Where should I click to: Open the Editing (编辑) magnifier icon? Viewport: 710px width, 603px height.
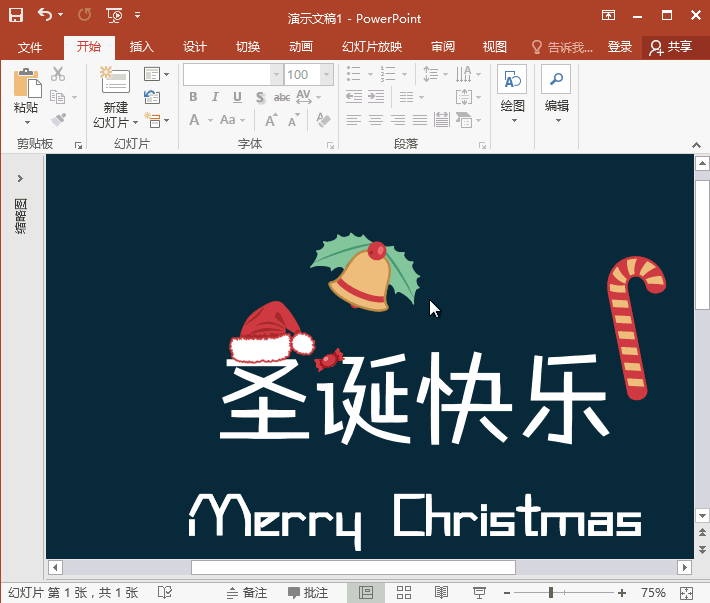[556, 82]
